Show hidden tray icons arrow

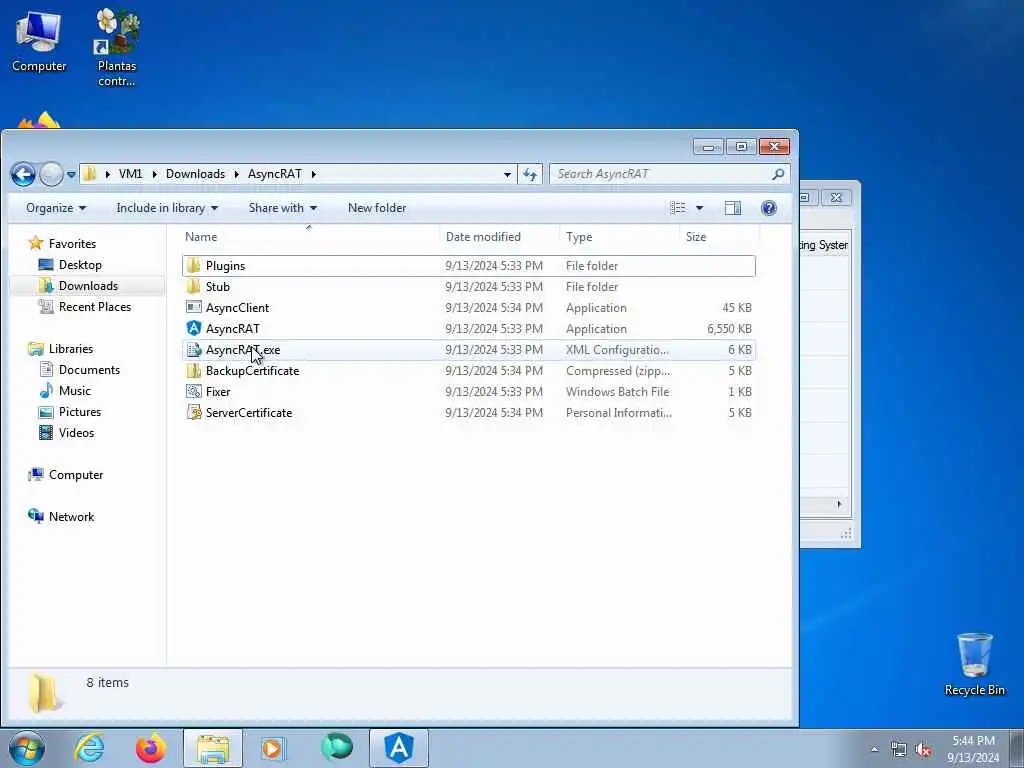tap(874, 750)
